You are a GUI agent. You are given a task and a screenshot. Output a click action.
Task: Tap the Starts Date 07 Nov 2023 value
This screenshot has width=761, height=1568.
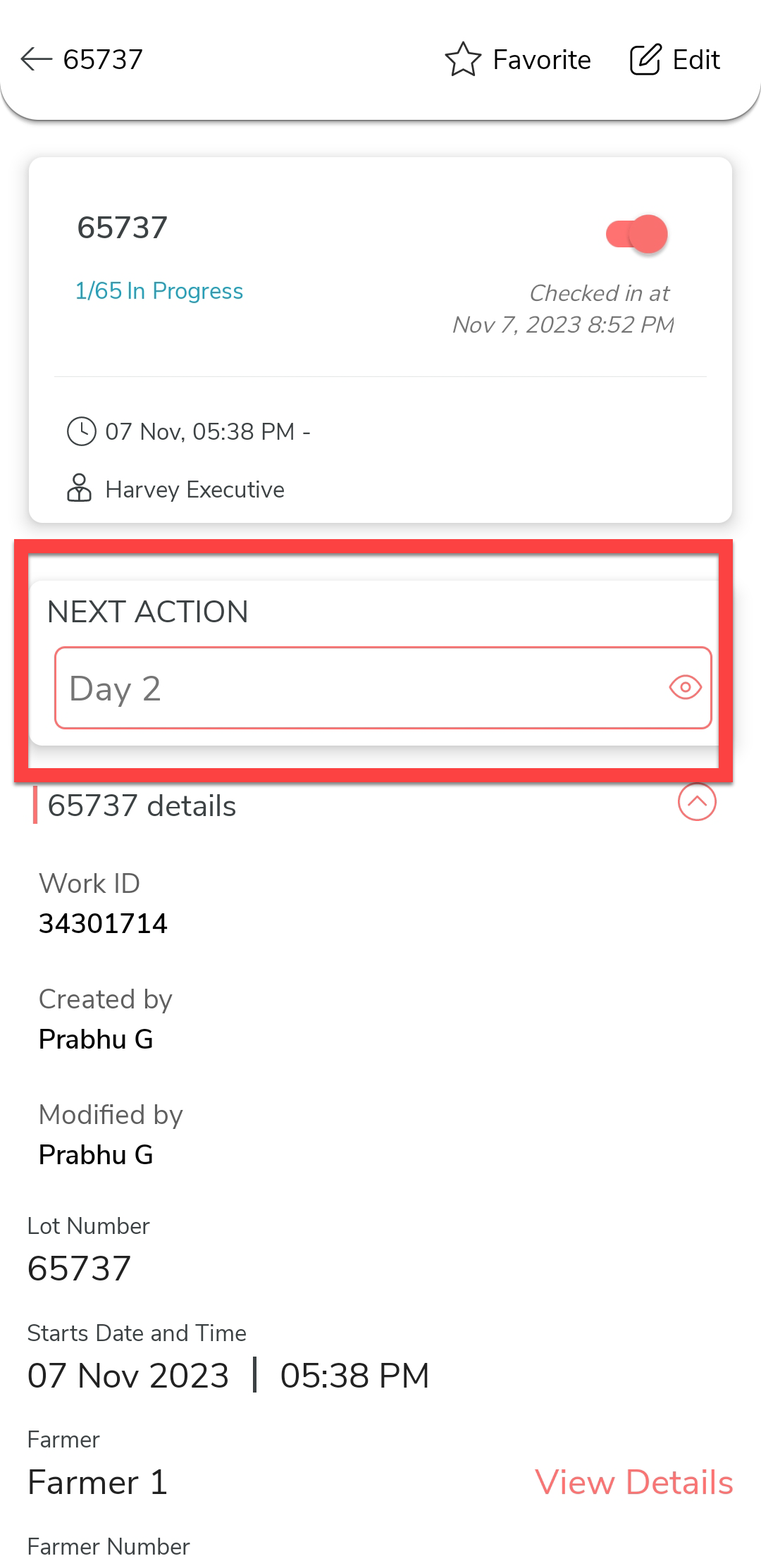coord(128,1376)
